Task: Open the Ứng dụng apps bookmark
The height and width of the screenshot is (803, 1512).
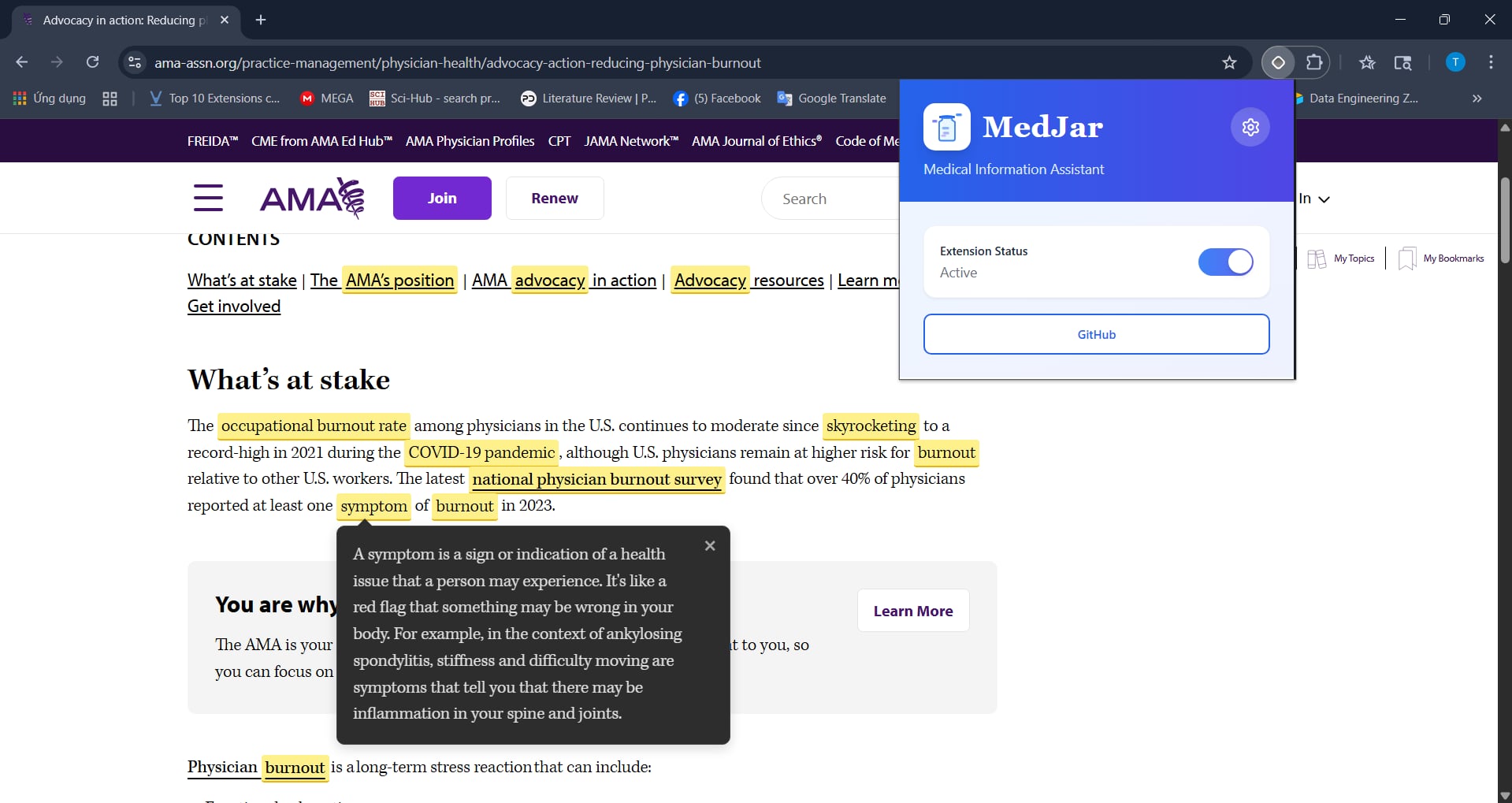Action: pos(50,99)
